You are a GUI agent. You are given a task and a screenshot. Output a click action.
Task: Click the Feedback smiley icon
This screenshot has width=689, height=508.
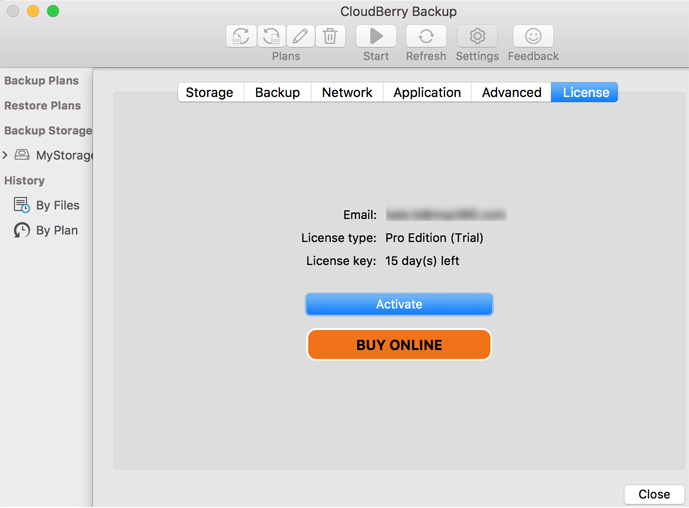pyautogui.click(x=533, y=36)
